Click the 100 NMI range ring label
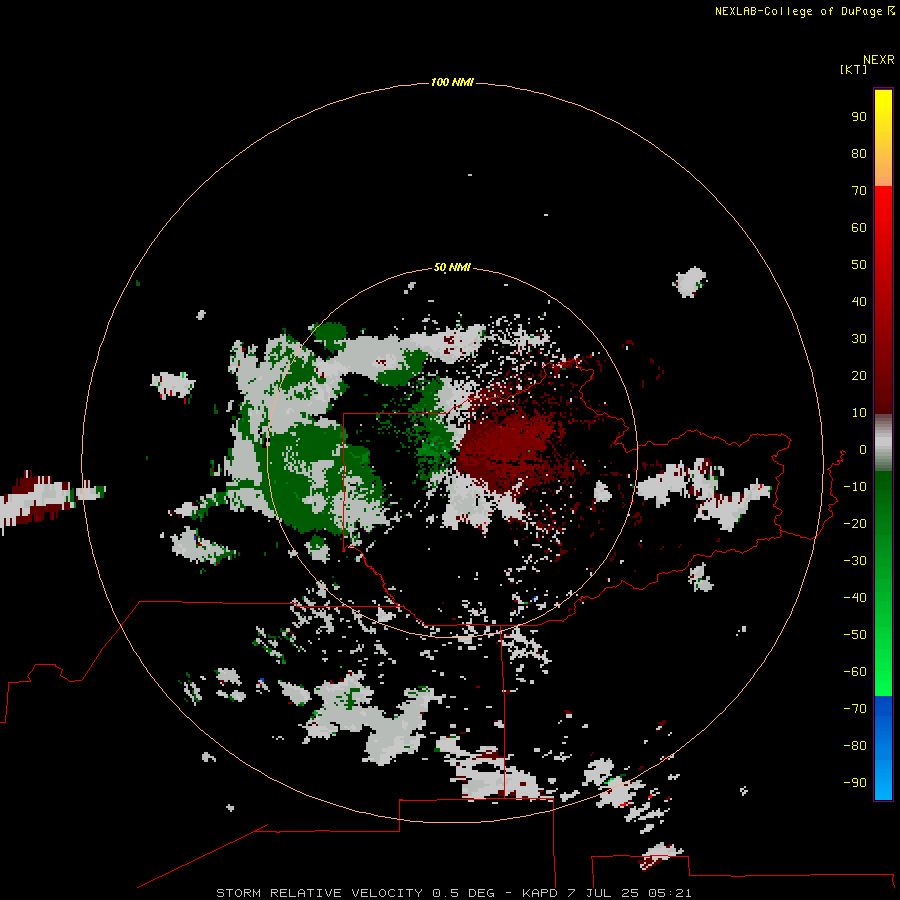The width and height of the screenshot is (900, 900). tap(452, 82)
